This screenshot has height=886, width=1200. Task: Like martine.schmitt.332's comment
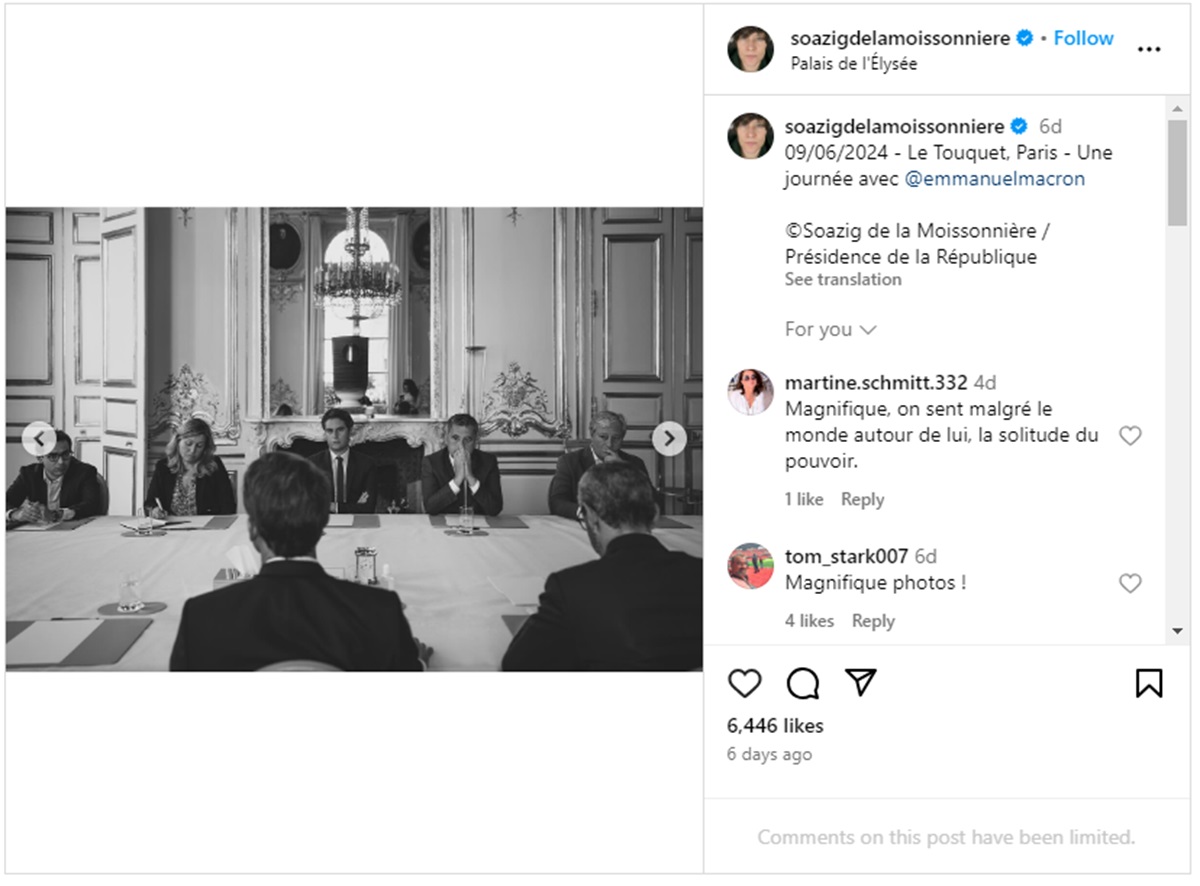(1130, 436)
